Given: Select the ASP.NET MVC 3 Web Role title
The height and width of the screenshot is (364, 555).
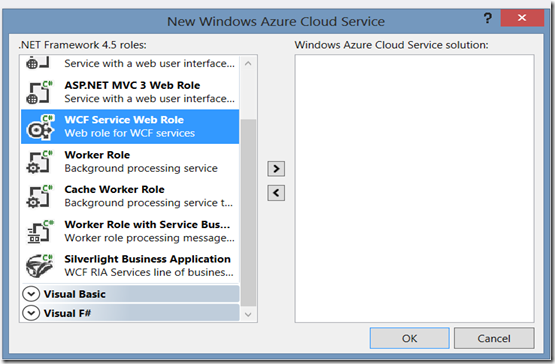Looking at the screenshot, I should [x=132, y=85].
